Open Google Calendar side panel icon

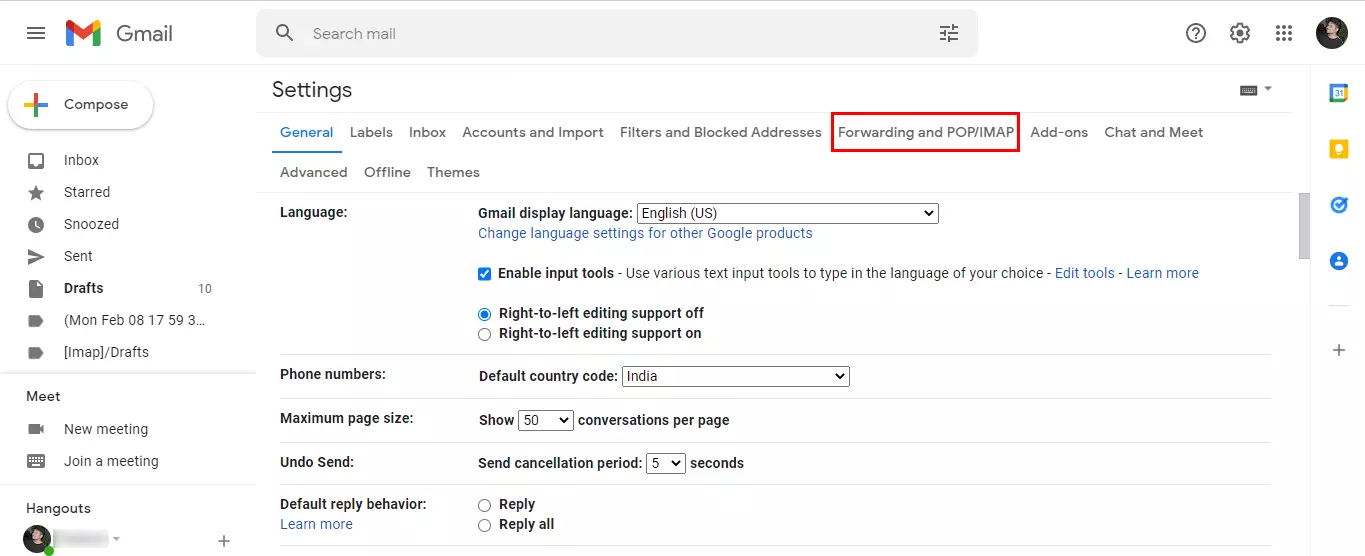pos(1338,93)
